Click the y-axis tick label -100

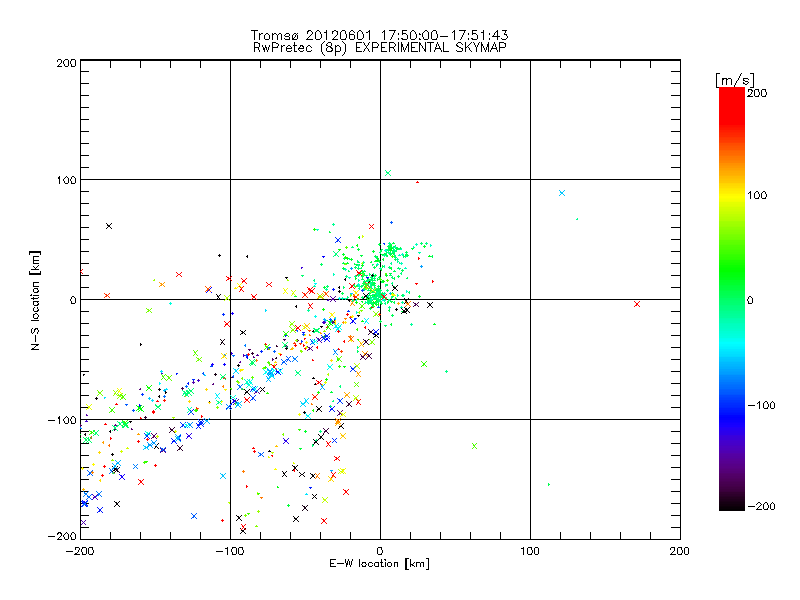pos(62,420)
